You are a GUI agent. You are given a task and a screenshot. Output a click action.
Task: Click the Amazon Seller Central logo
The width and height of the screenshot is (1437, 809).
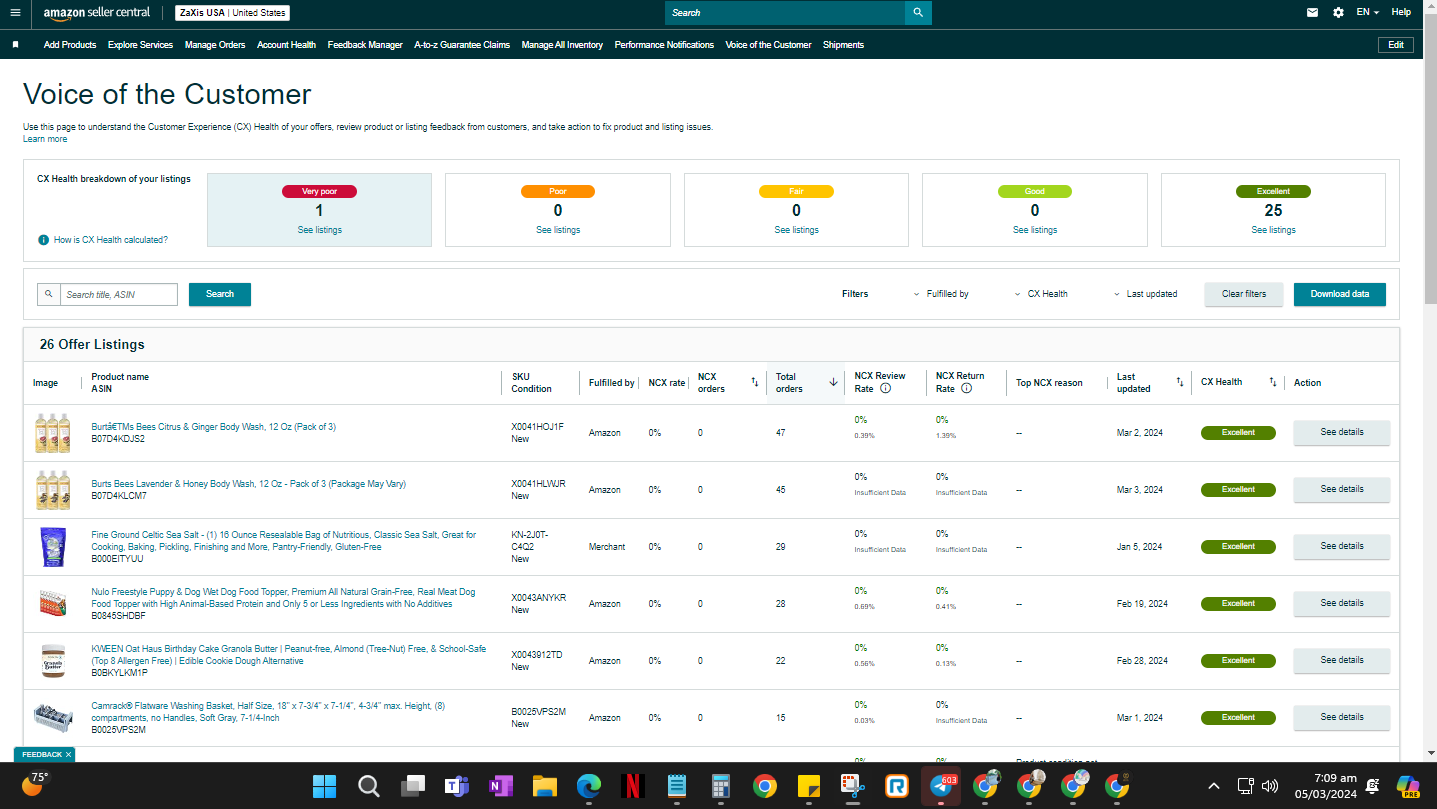(x=97, y=13)
